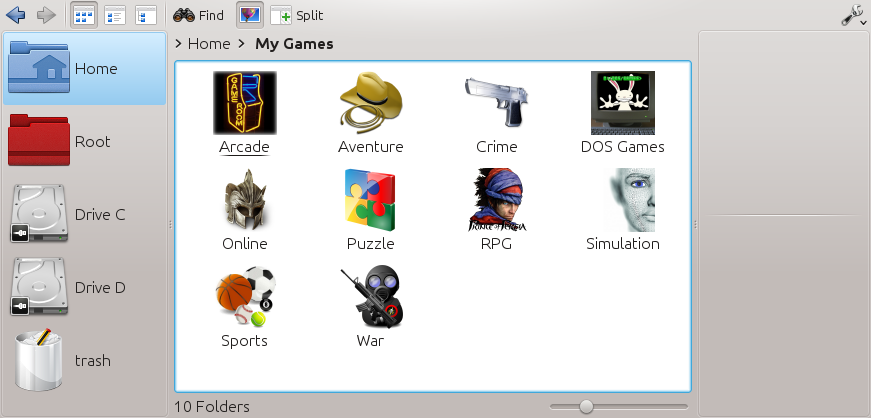
Task: Open Drive C from the sidebar
Action: pyautogui.click(x=84, y=215)
